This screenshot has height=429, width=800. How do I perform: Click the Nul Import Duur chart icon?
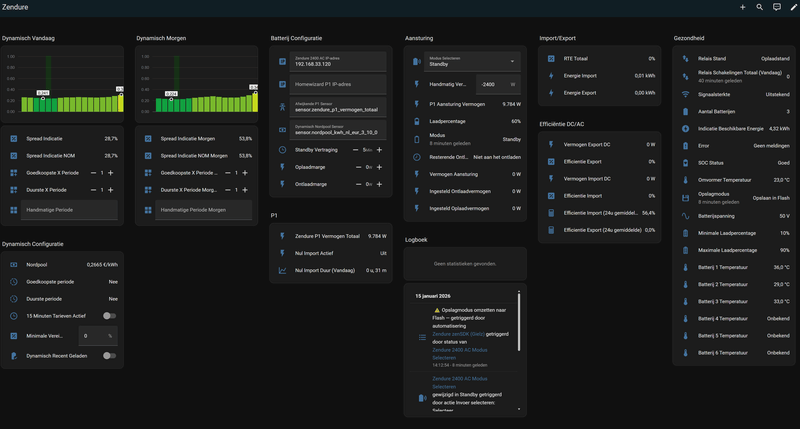click(282, 270)
